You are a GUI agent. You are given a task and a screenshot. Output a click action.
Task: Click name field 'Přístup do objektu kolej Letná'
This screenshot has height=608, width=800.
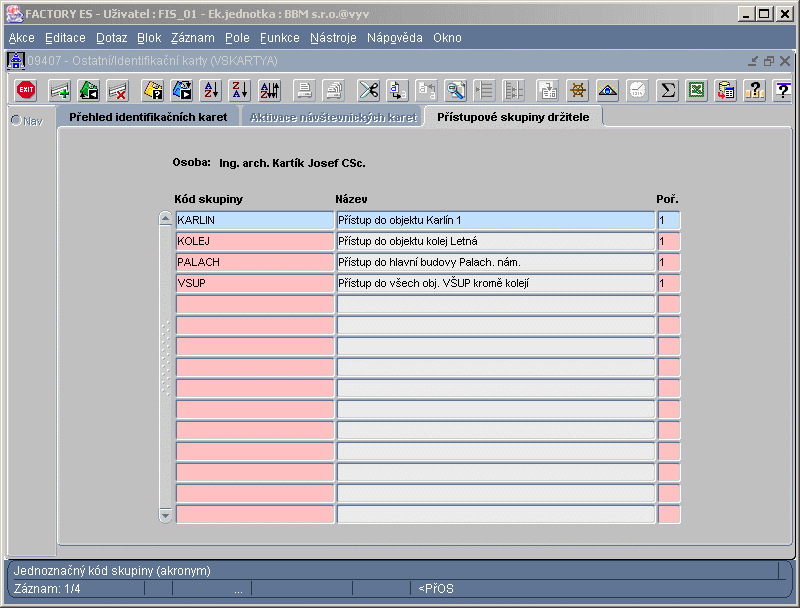495,241
